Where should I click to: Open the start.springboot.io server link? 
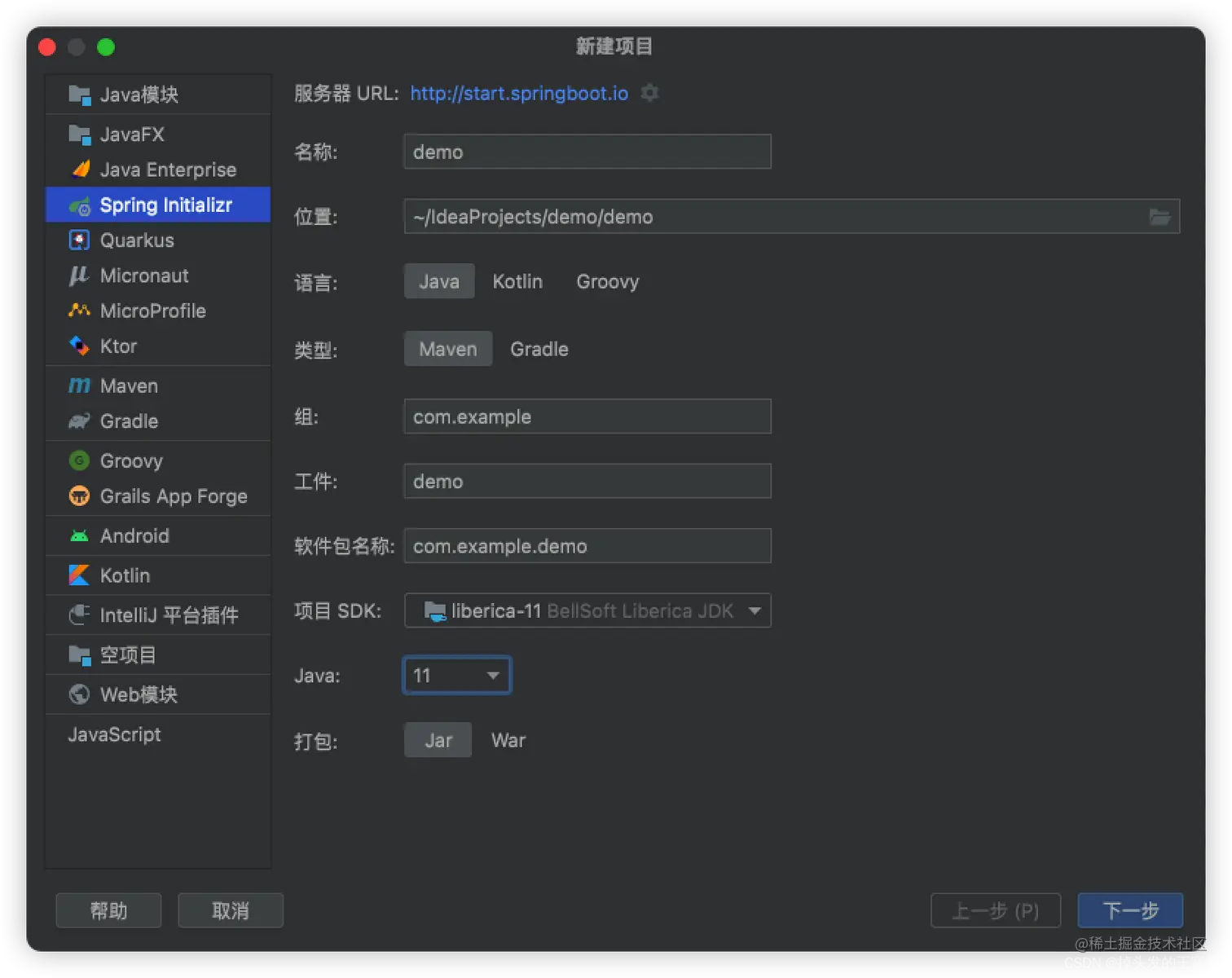[519, 93]
